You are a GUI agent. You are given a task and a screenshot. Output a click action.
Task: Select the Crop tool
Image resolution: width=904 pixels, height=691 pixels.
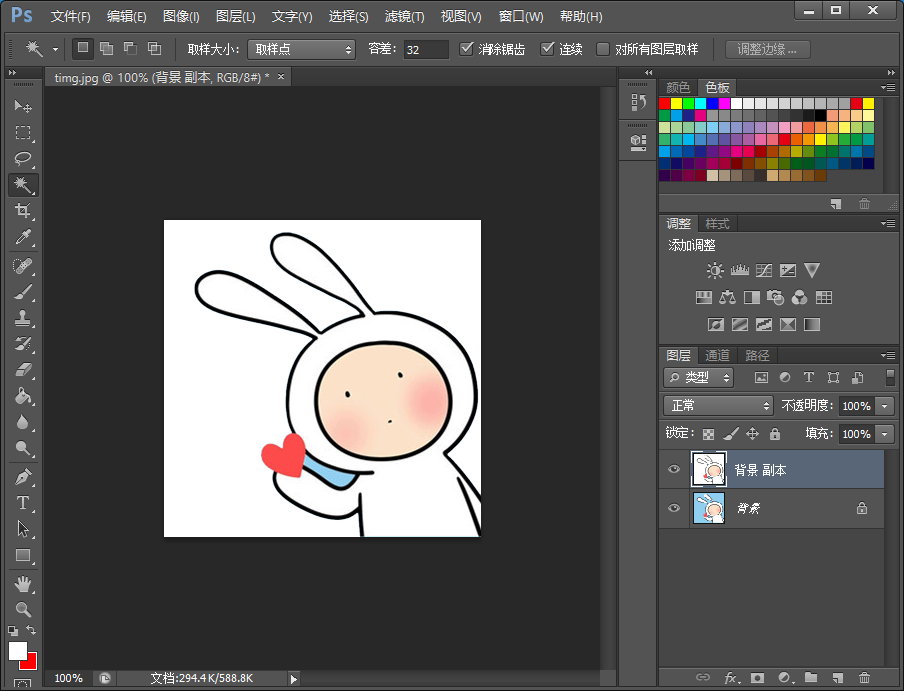click(23, 211)
